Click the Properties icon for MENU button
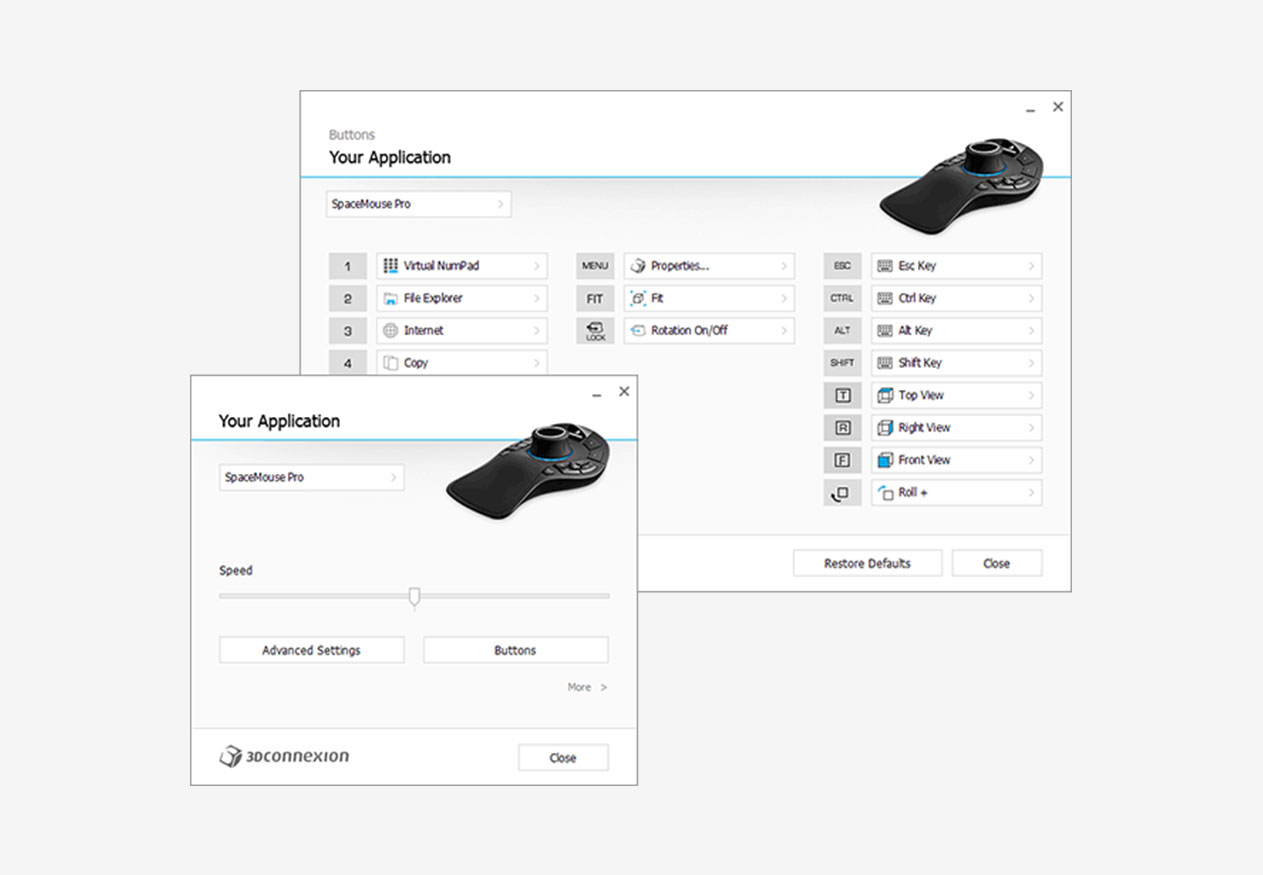This screenshot has width=1263, height=875. (x=638, y=266)
